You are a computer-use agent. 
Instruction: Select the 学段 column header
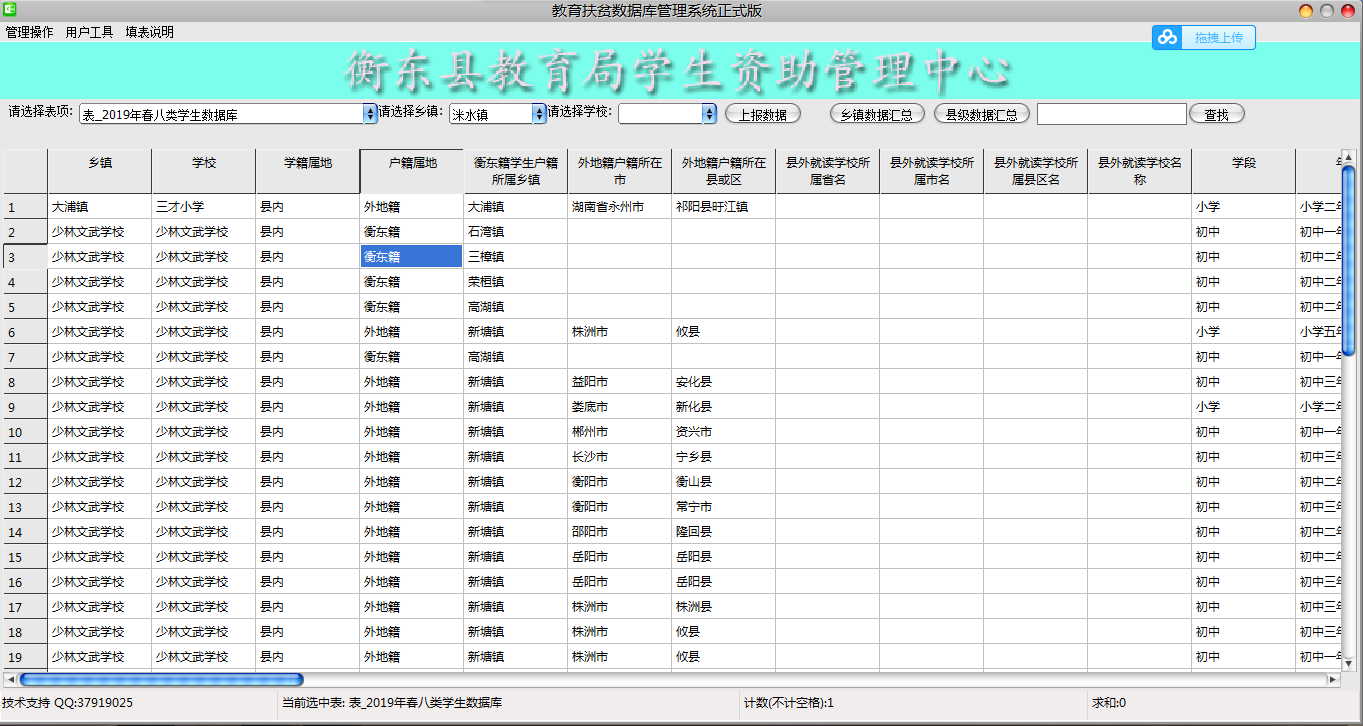[1244, 171]
